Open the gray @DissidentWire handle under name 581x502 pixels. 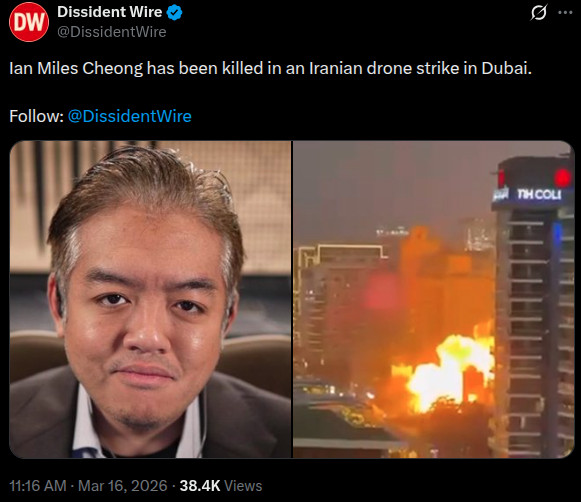pyautogui.click(x=112, y=32)
